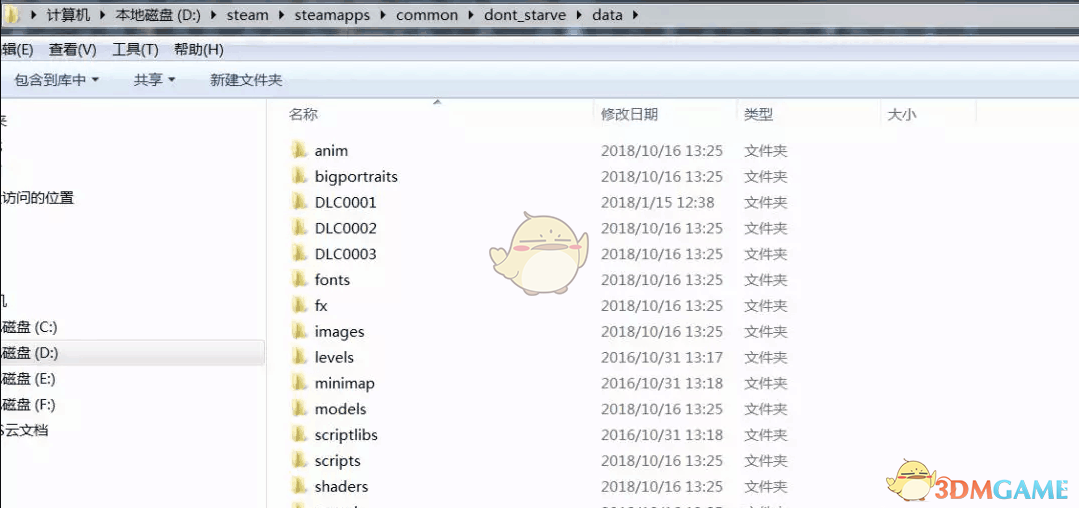Expand breadcrumb arrow after steamapps
The image size is (1079, 508).
pyautogui.click(x=383, y=14)
